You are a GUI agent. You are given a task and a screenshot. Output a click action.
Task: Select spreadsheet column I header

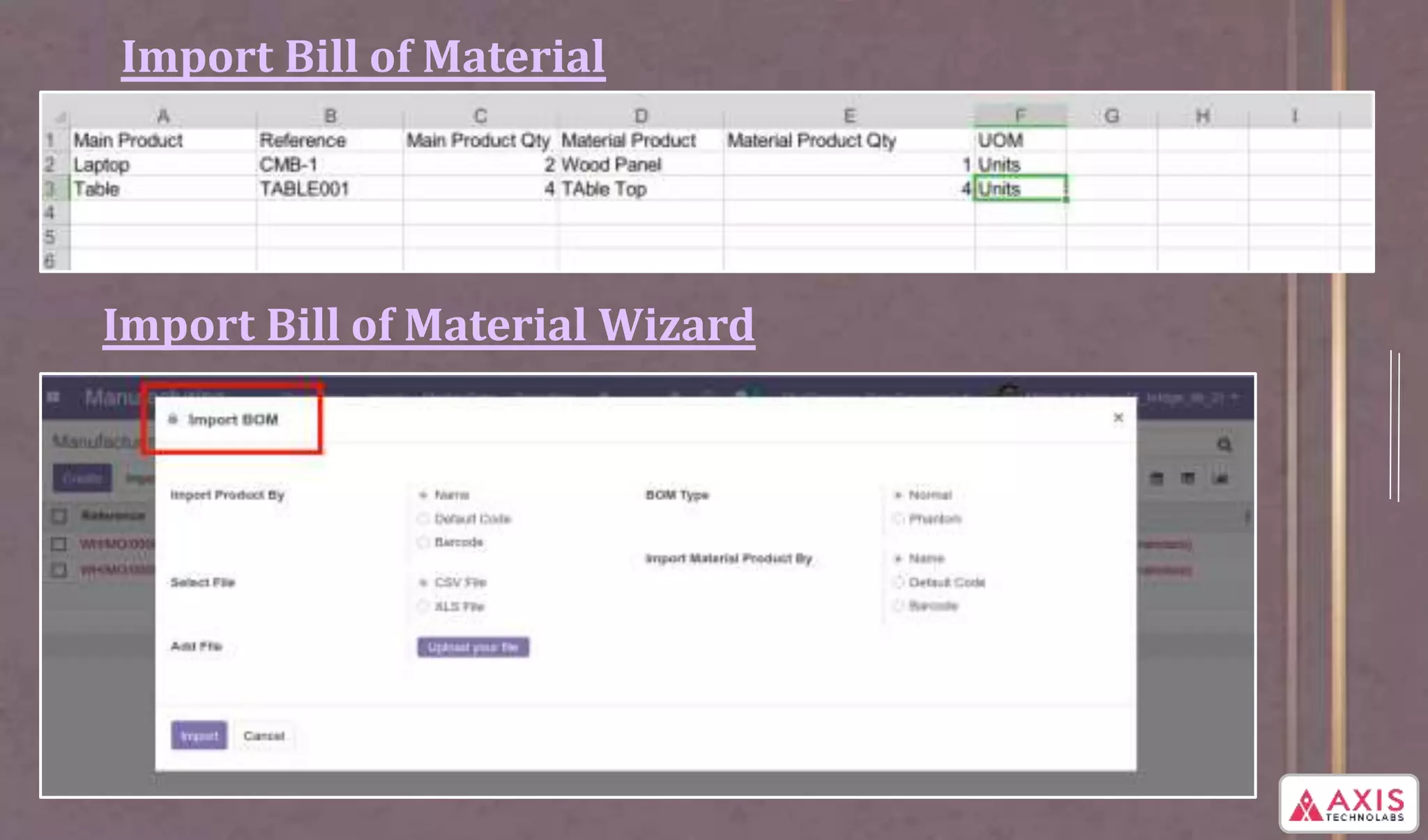coord(1294,116)
